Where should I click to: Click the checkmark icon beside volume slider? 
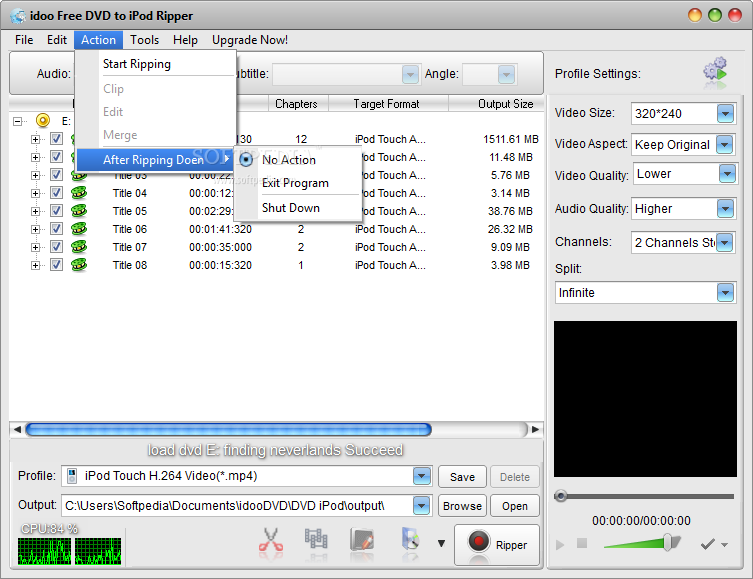point(707,544)
